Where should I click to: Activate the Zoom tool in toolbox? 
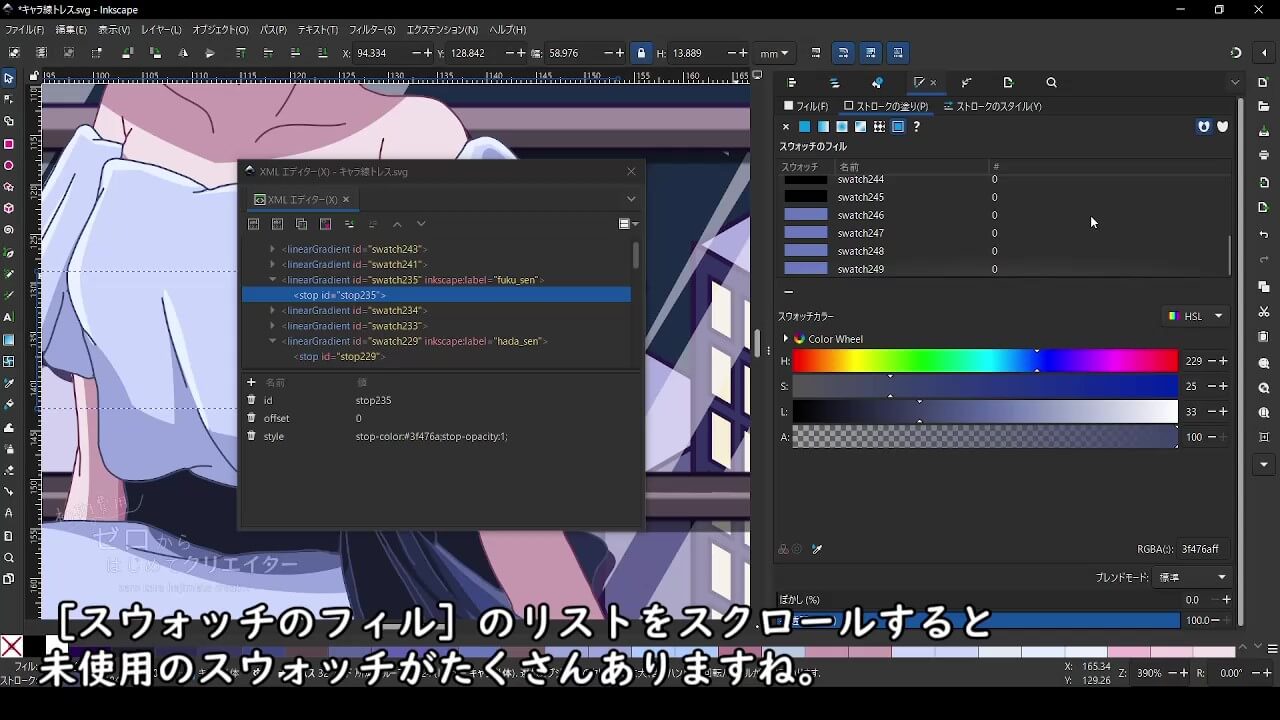pyautogui.click(x=9, y=558)
